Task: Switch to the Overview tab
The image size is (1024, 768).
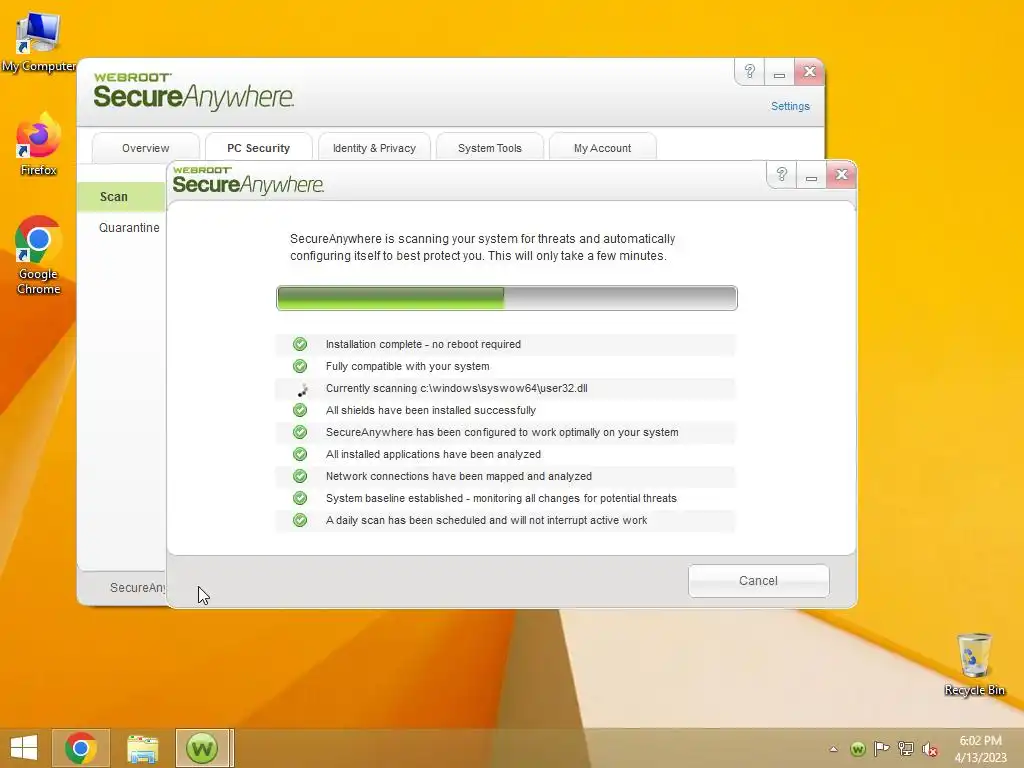Action: coord(146,148)
